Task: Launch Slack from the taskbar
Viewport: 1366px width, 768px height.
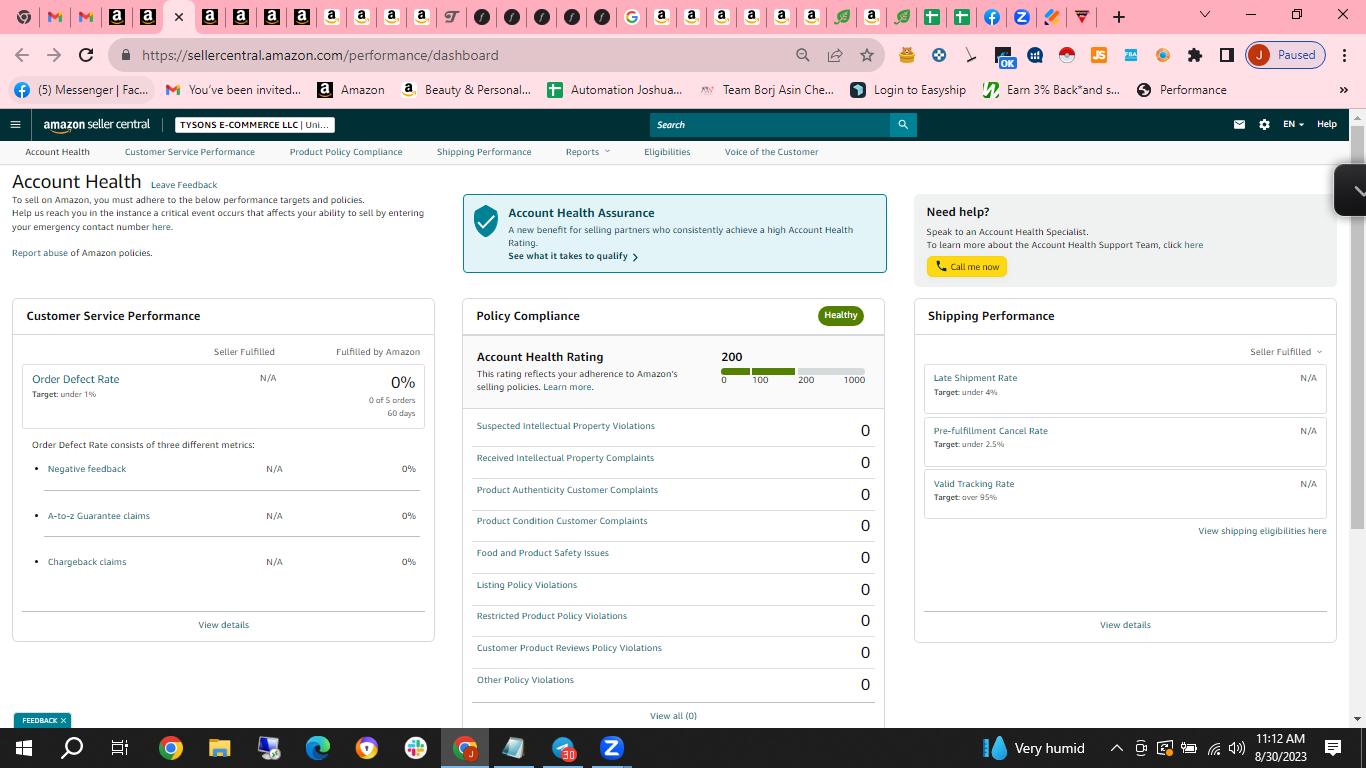Action: [416, 748]
